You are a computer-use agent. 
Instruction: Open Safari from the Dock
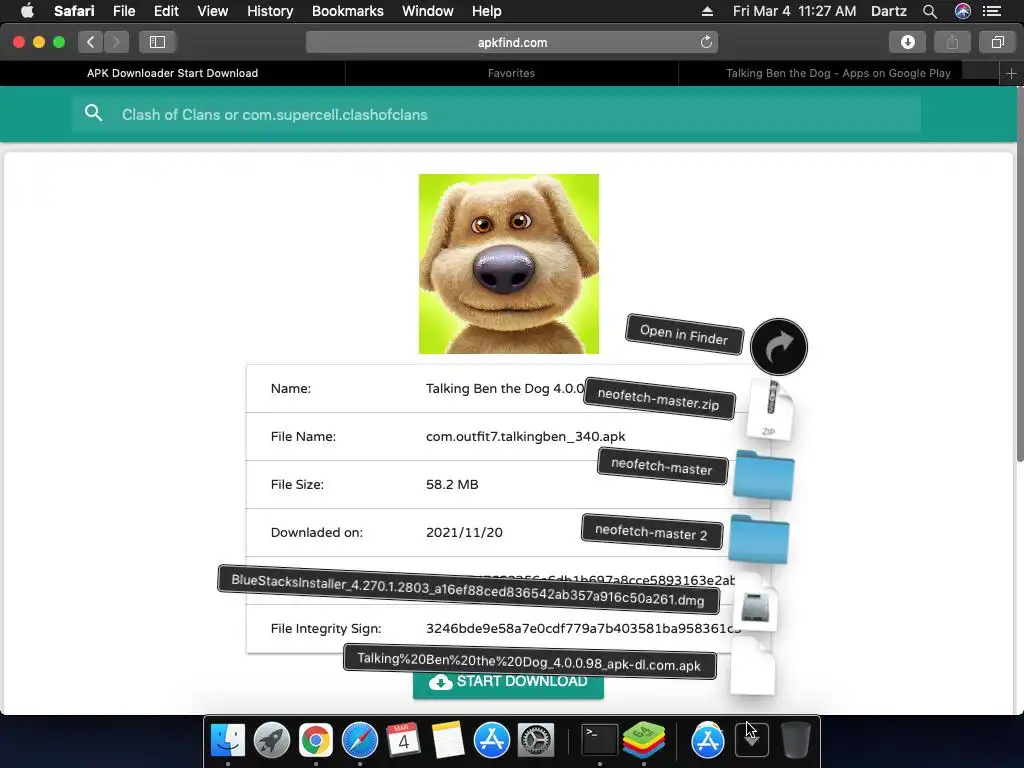click(360, 740)
